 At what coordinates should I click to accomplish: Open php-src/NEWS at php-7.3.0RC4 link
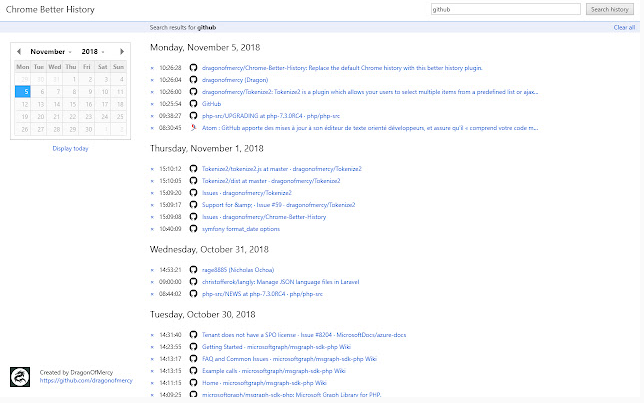[262, 294]
